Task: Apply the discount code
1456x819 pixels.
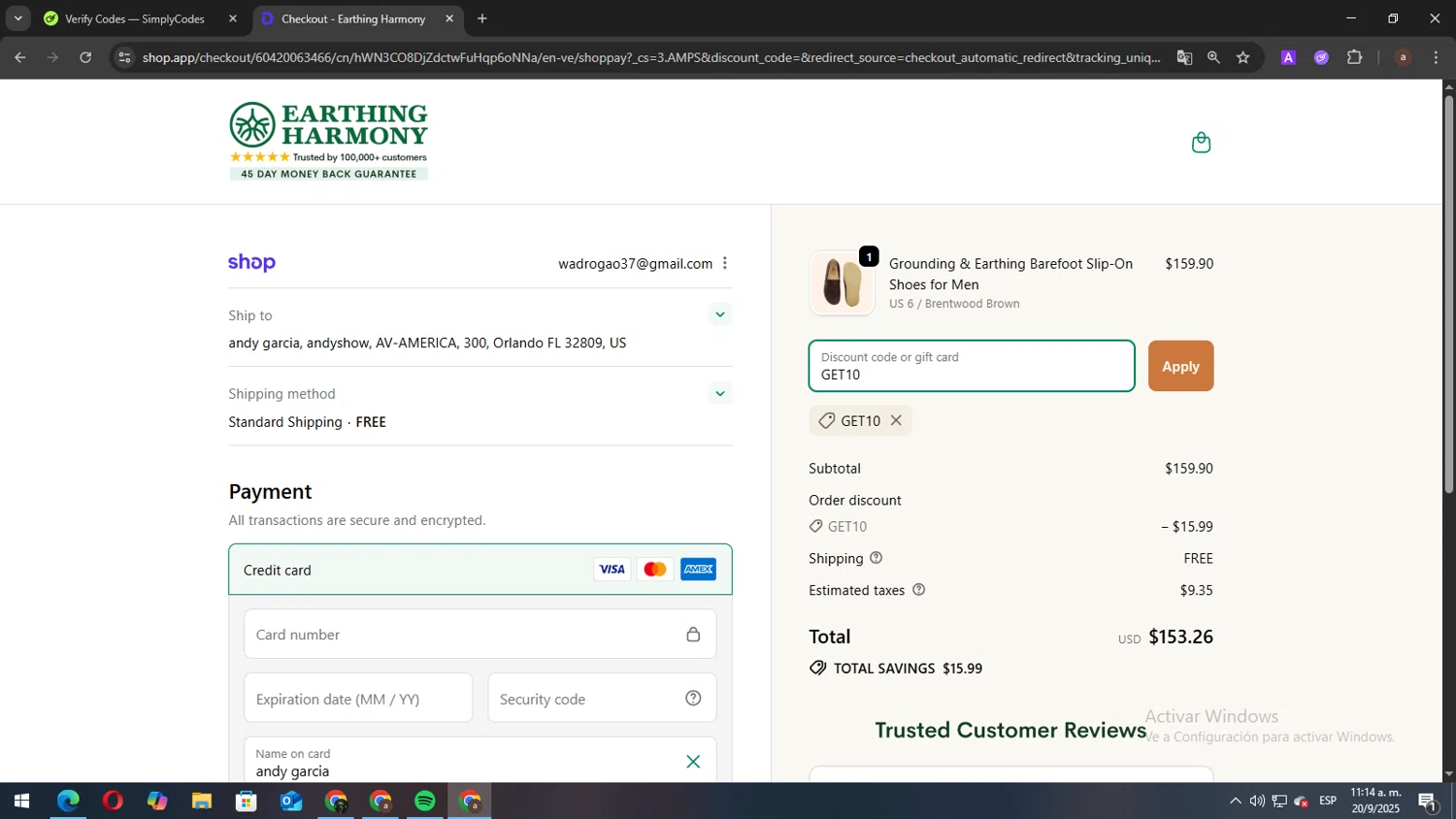Action: coord(1180,366)
